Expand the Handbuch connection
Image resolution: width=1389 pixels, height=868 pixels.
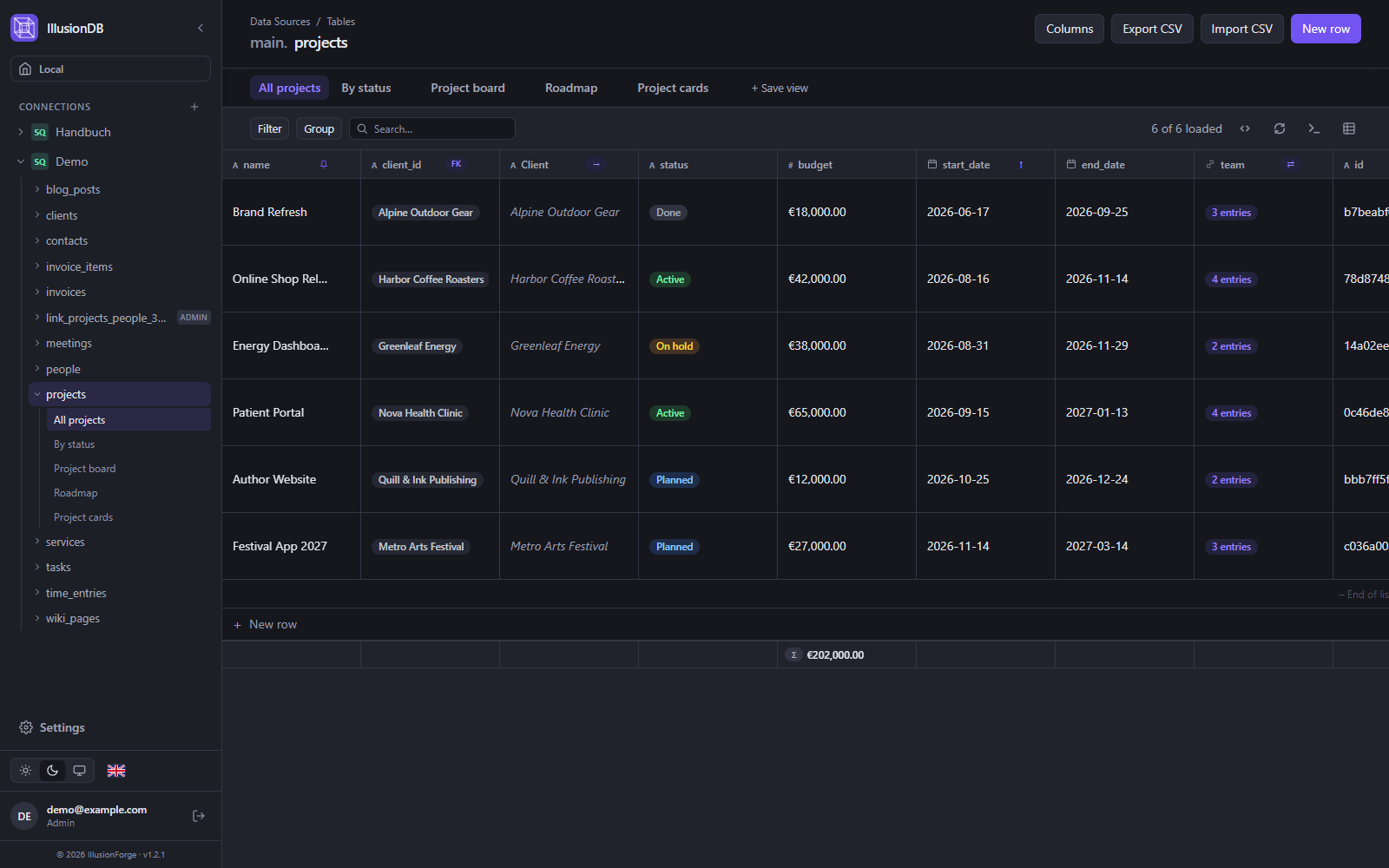[21, 132]
